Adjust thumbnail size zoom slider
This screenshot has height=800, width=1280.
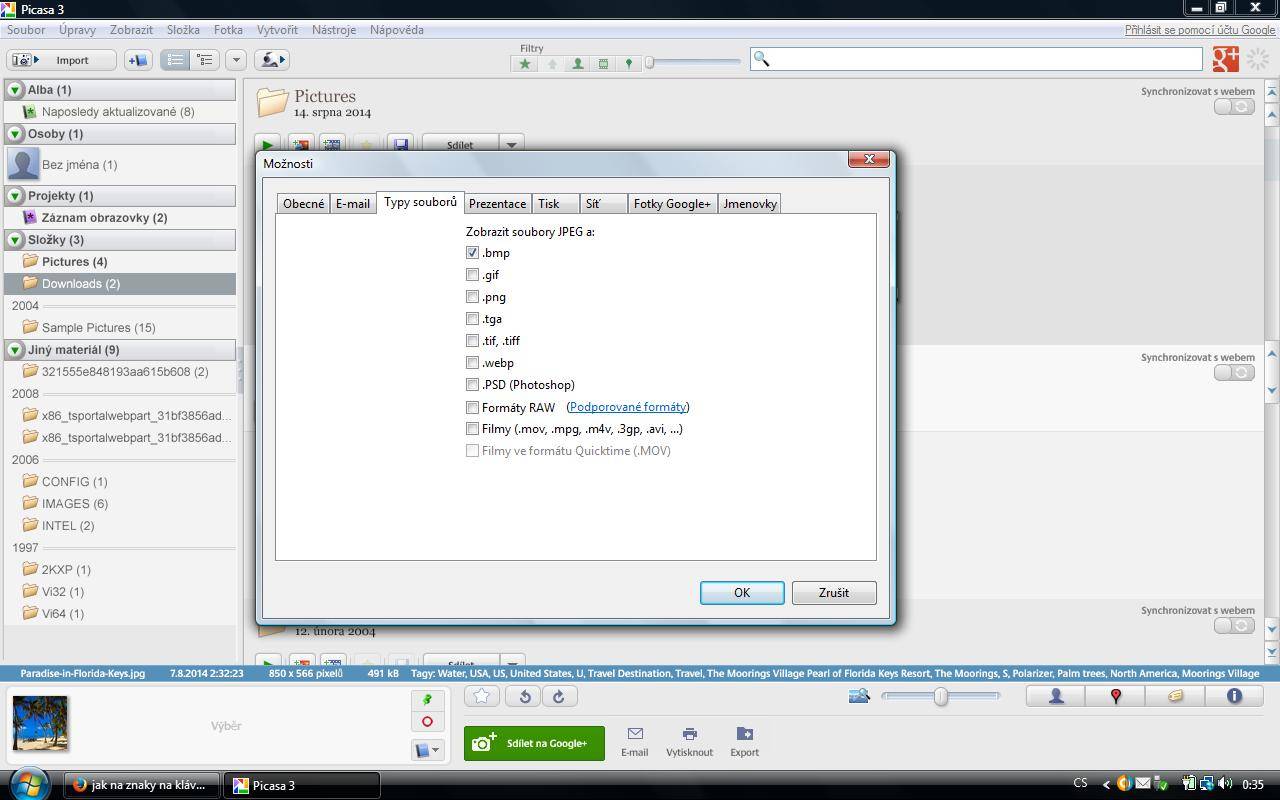point(940,696)
